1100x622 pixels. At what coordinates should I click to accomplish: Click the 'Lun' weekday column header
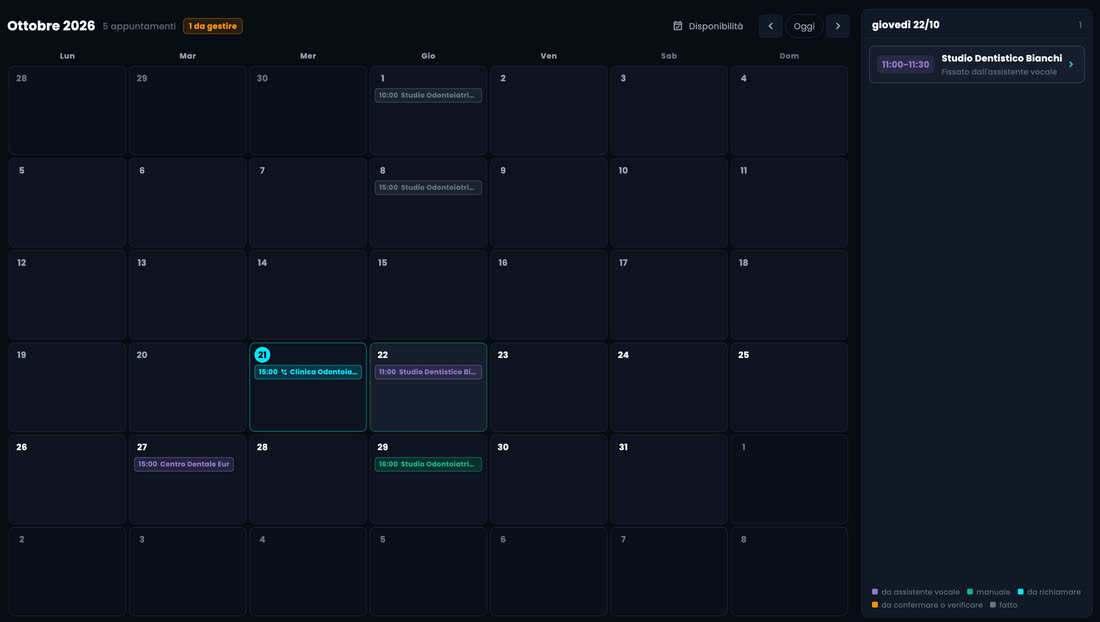pos(67,55)
